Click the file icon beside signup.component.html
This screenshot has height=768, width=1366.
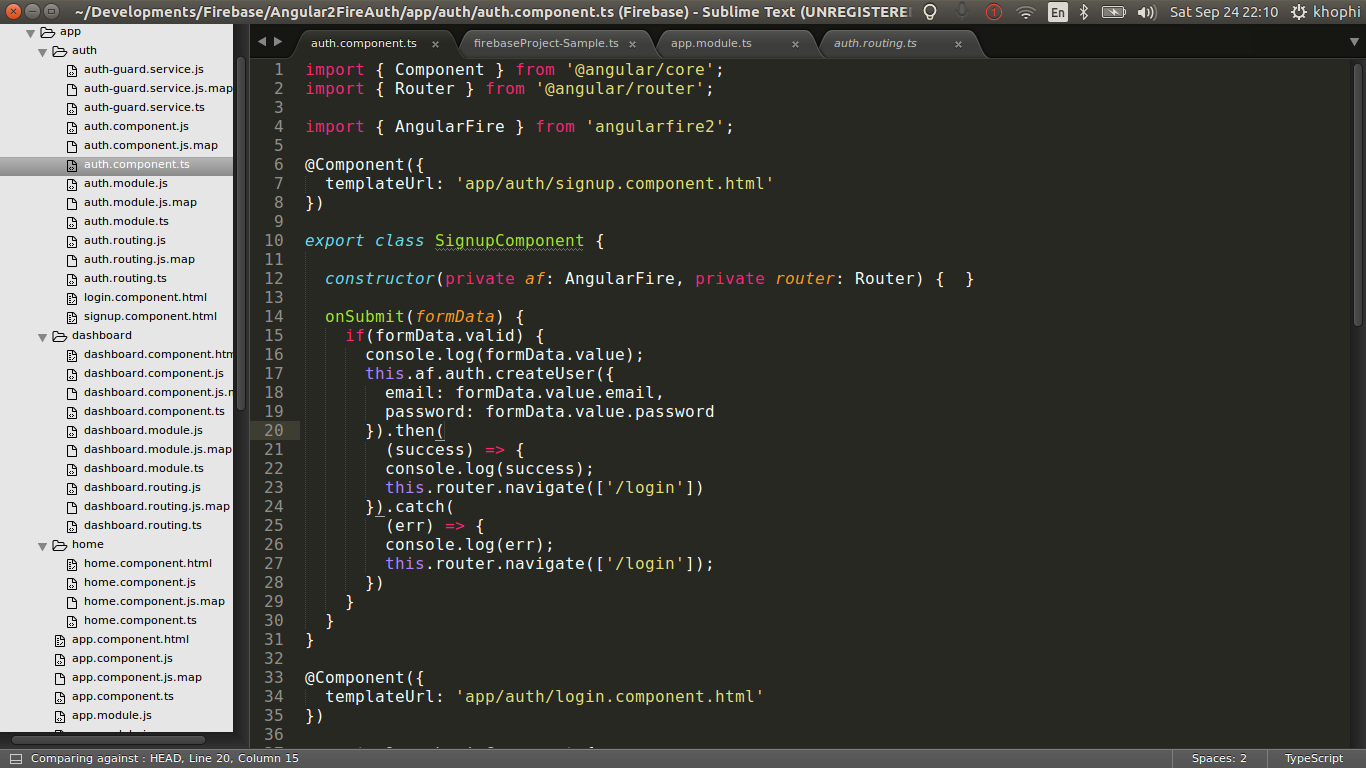pos(71,316)
